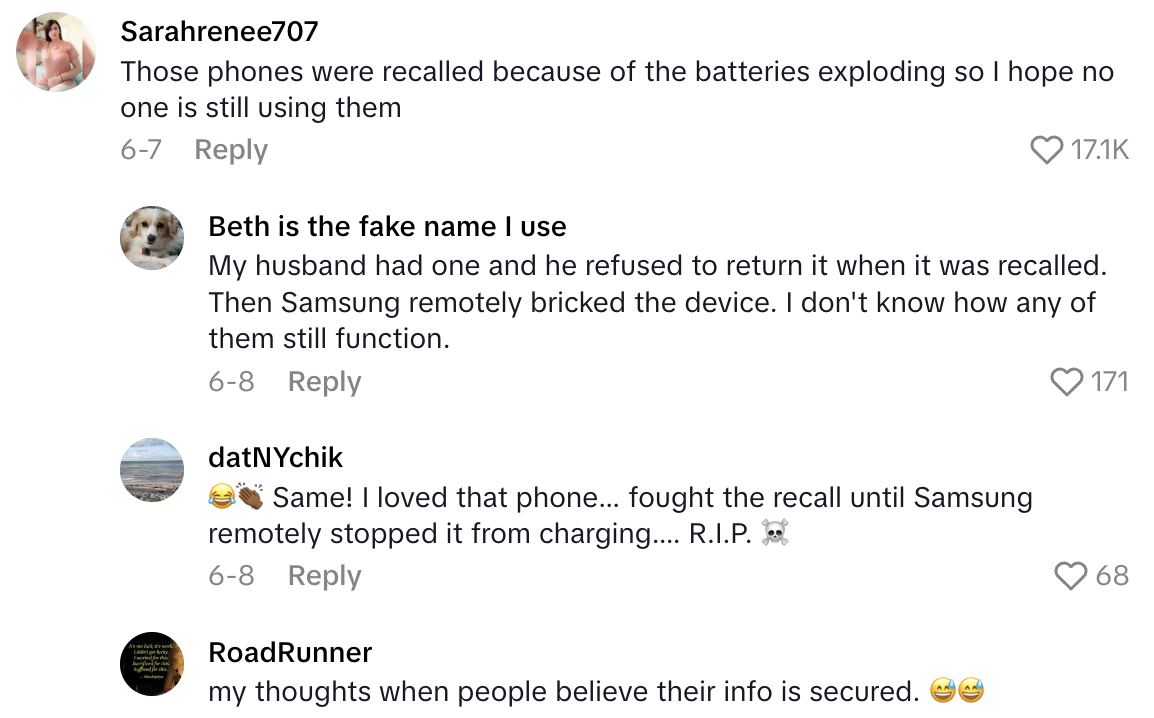Image resolution: width=1154 pixels, height=718 pixels.
Task: Reply to Beth's recalled phone comment
Action: click(x=324, y=381)
